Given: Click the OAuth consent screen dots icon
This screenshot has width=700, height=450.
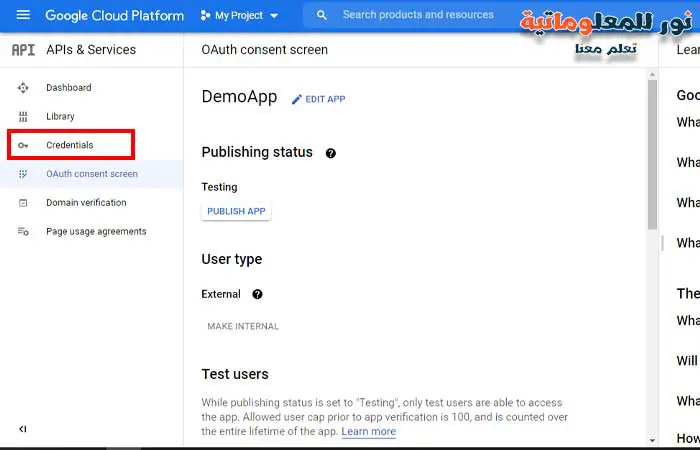Looking at the screenshot, I should pos(23,174).
